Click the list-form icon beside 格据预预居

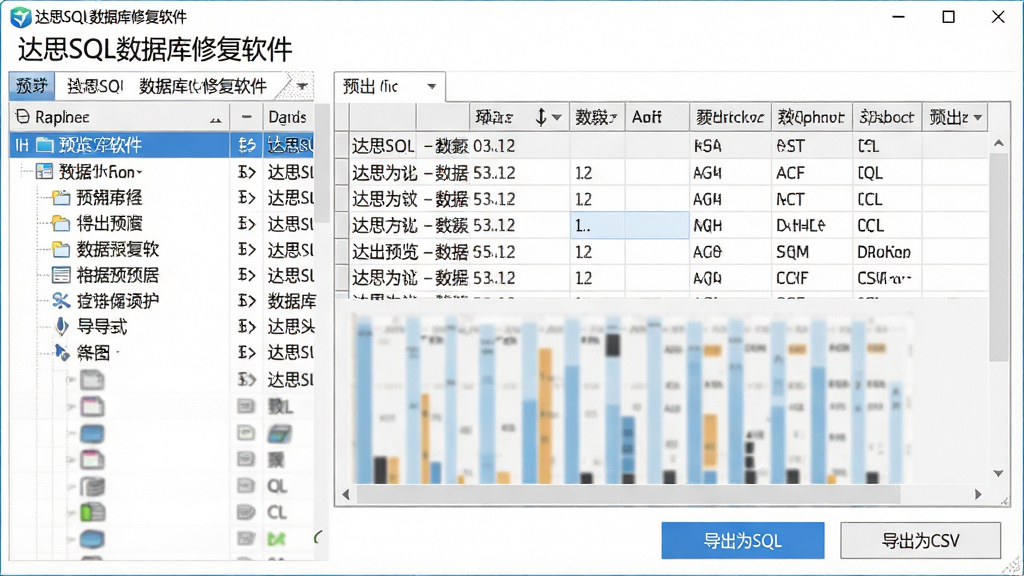(61, 275)
